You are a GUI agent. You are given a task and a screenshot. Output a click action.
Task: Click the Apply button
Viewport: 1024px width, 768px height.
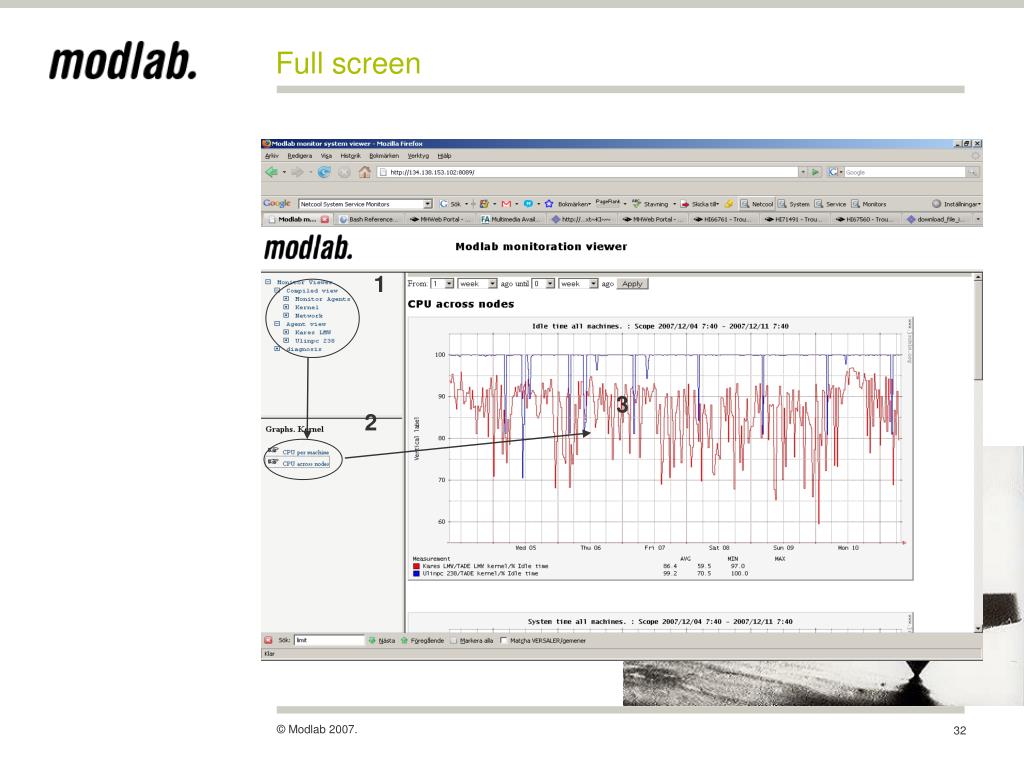click(632, 283)
